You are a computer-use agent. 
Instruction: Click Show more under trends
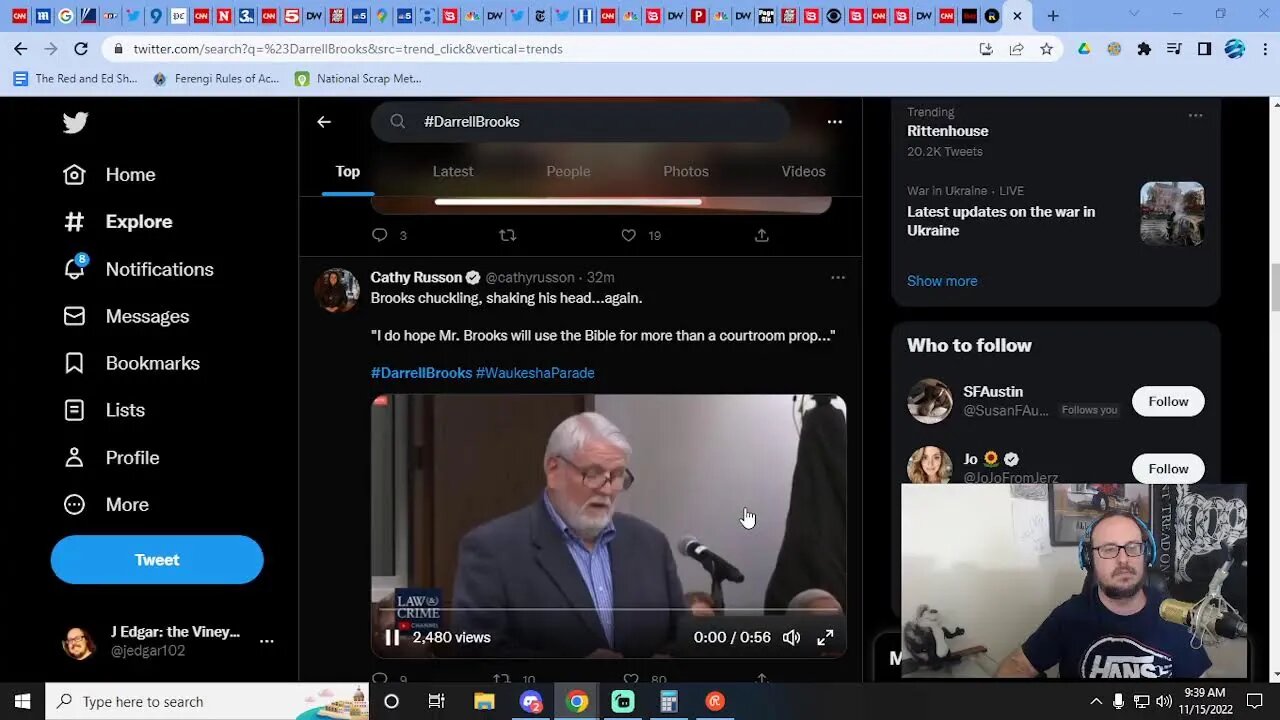click(x=942, y=281)
